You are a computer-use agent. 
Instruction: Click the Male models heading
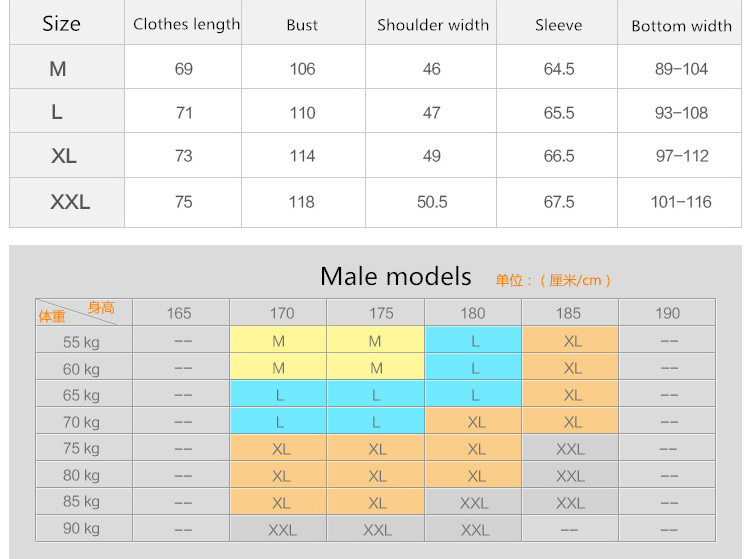click(x=396, y=276)
